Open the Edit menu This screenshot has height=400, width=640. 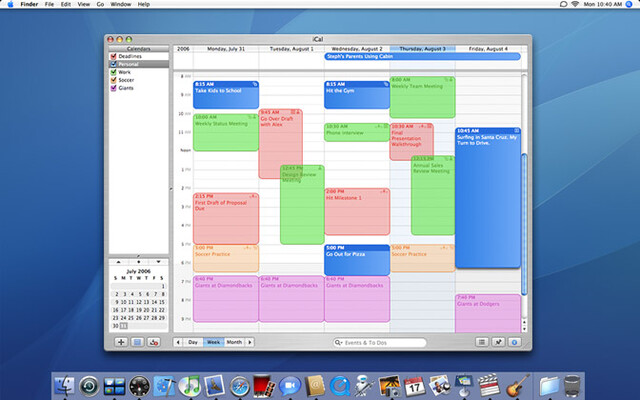[x=66, y=4]
